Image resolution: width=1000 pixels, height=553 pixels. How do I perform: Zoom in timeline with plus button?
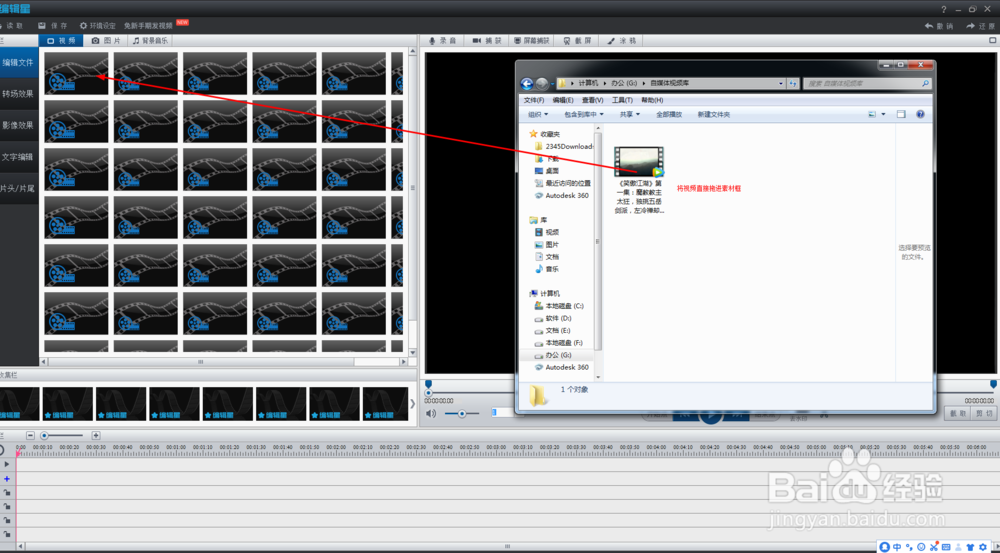tap(96, 436)
